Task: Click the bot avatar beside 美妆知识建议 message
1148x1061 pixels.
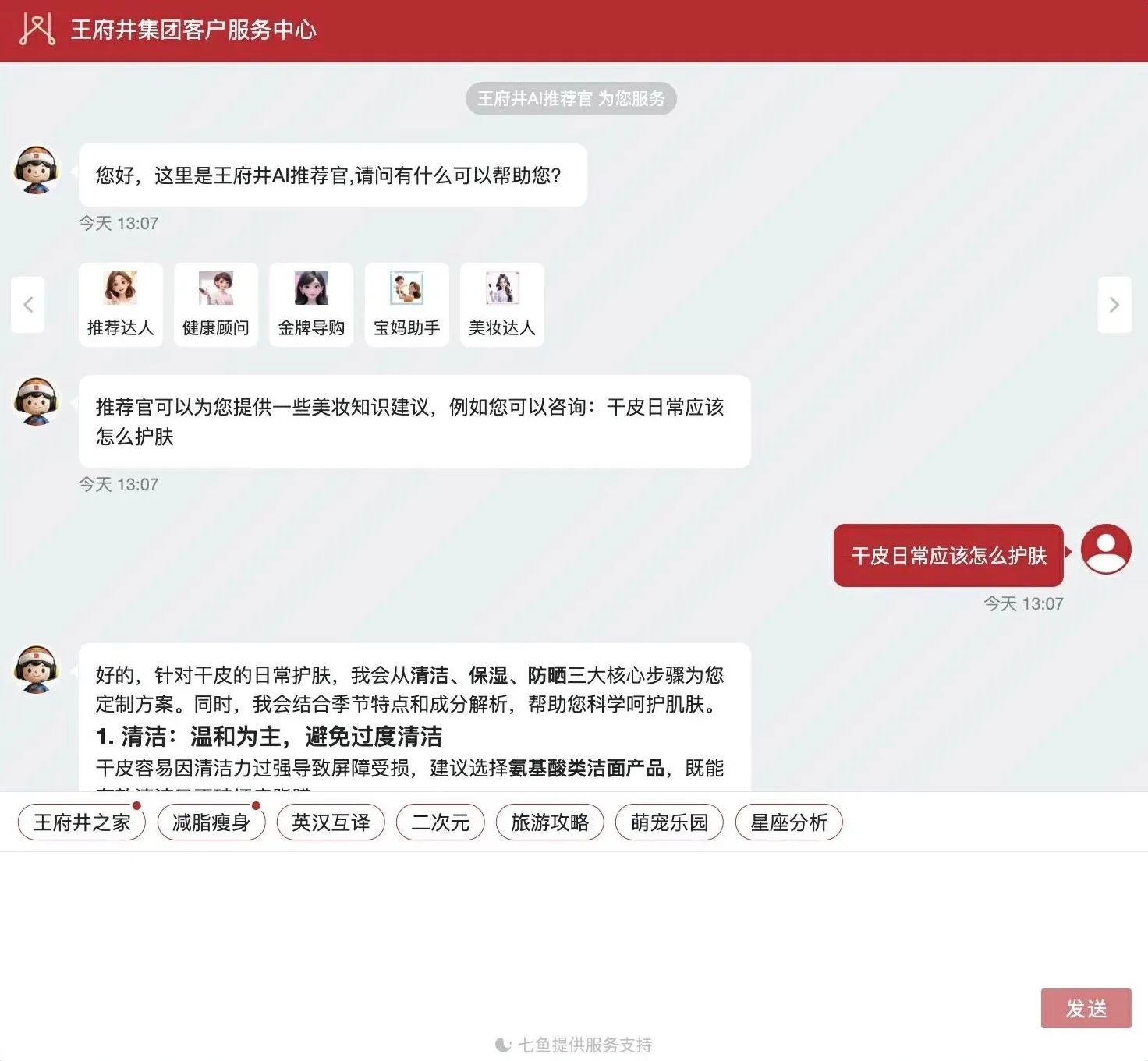Action: pos(37,401)
